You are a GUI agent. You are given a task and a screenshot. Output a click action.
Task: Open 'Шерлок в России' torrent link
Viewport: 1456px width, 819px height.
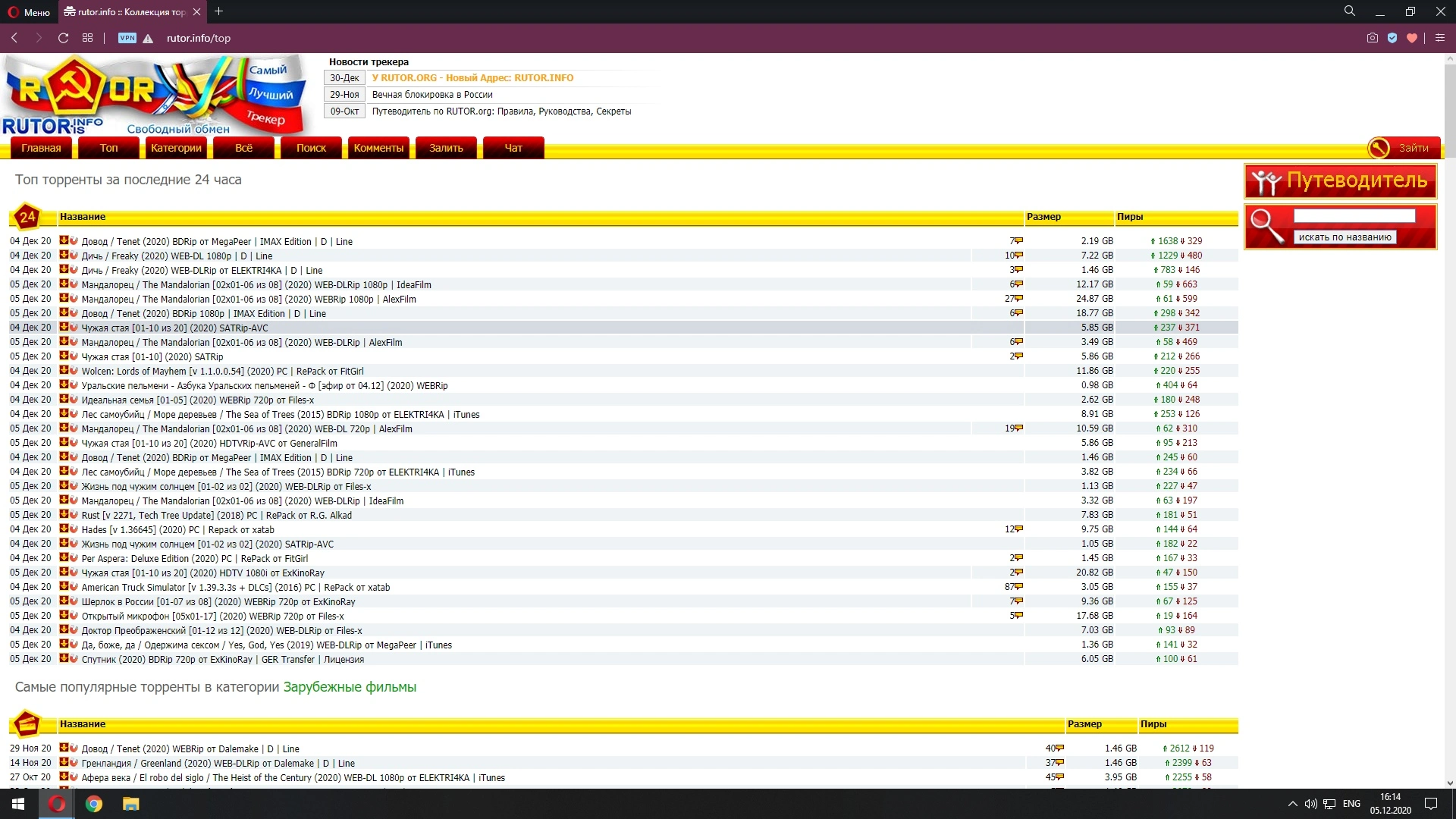click(218, 602)
